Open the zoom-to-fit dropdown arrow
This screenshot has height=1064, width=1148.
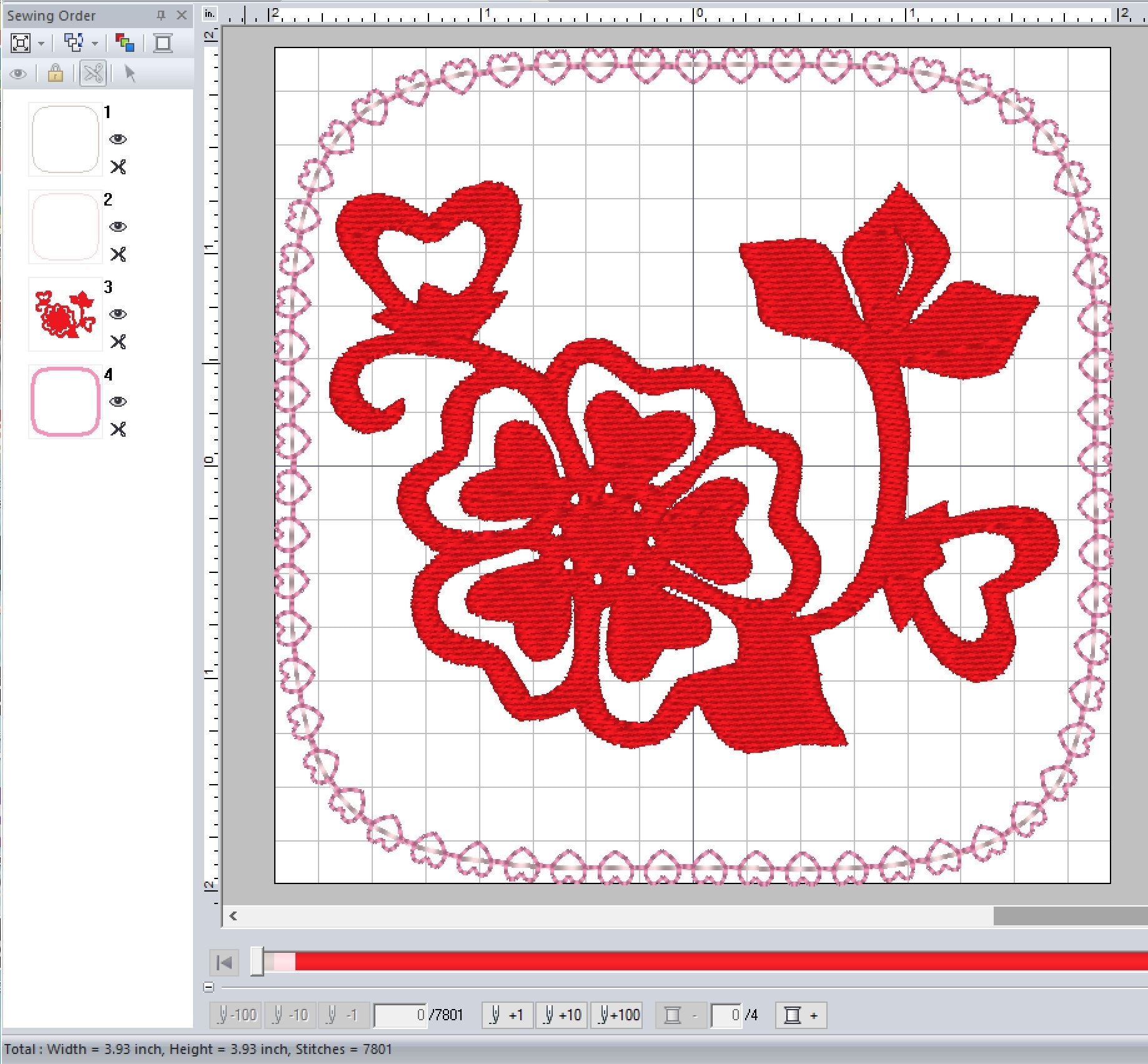coord(41,44)
